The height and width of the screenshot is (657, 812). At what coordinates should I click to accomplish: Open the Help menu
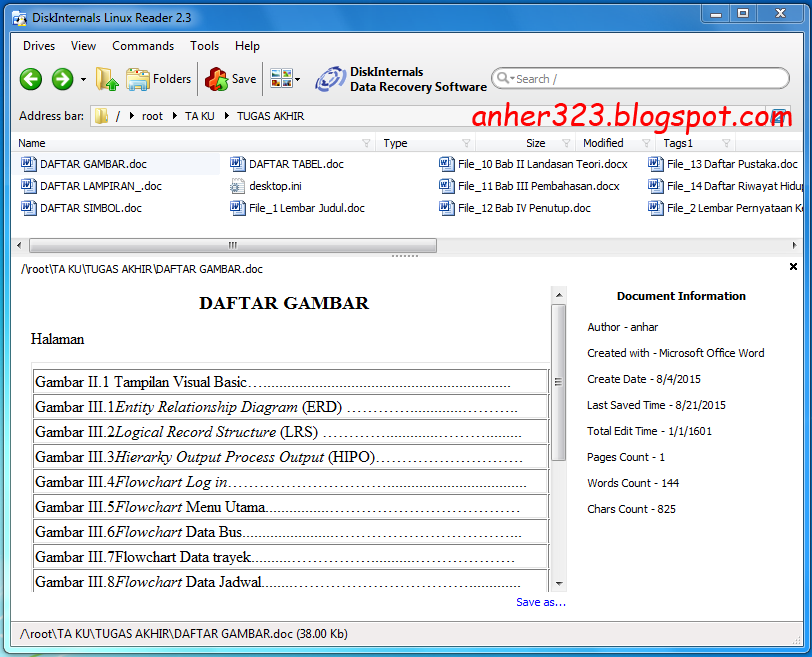[247, 46]
